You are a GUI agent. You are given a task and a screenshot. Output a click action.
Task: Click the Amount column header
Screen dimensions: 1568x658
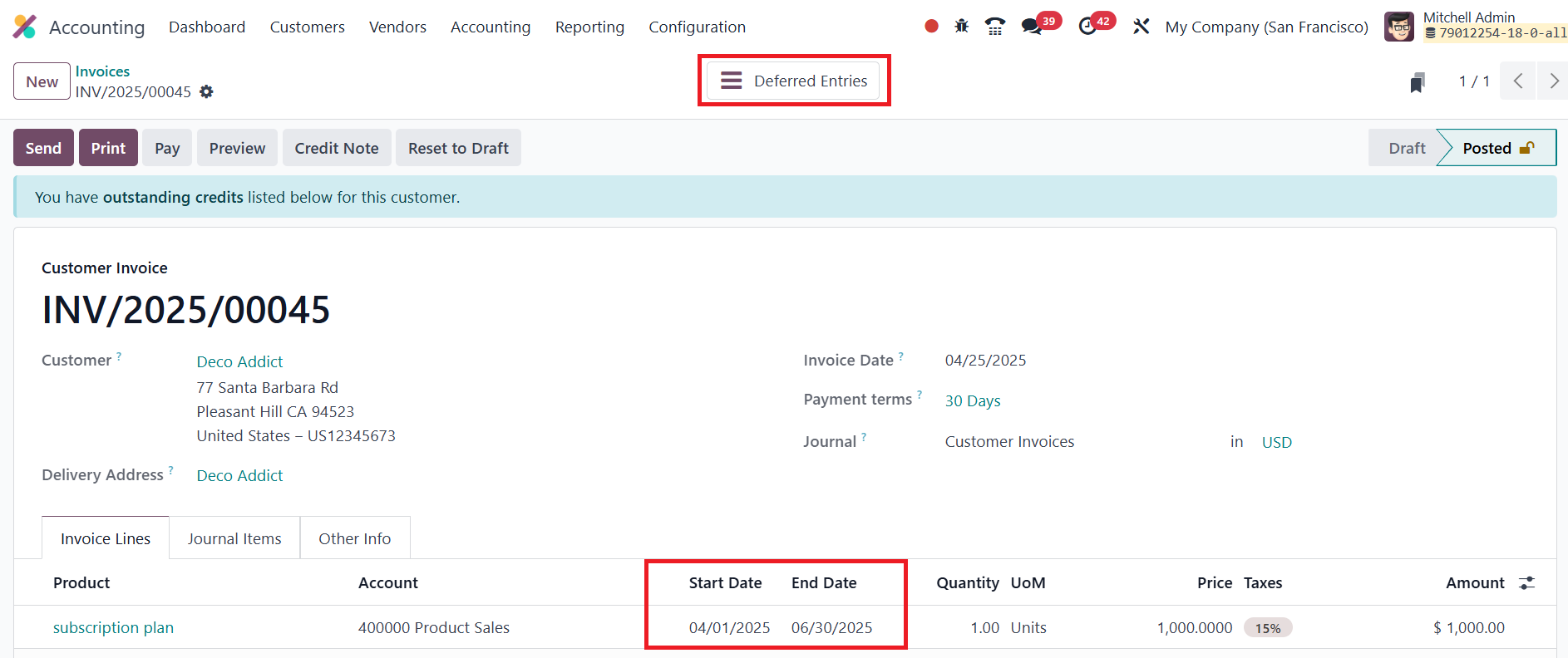click(x=1475, y=582)
